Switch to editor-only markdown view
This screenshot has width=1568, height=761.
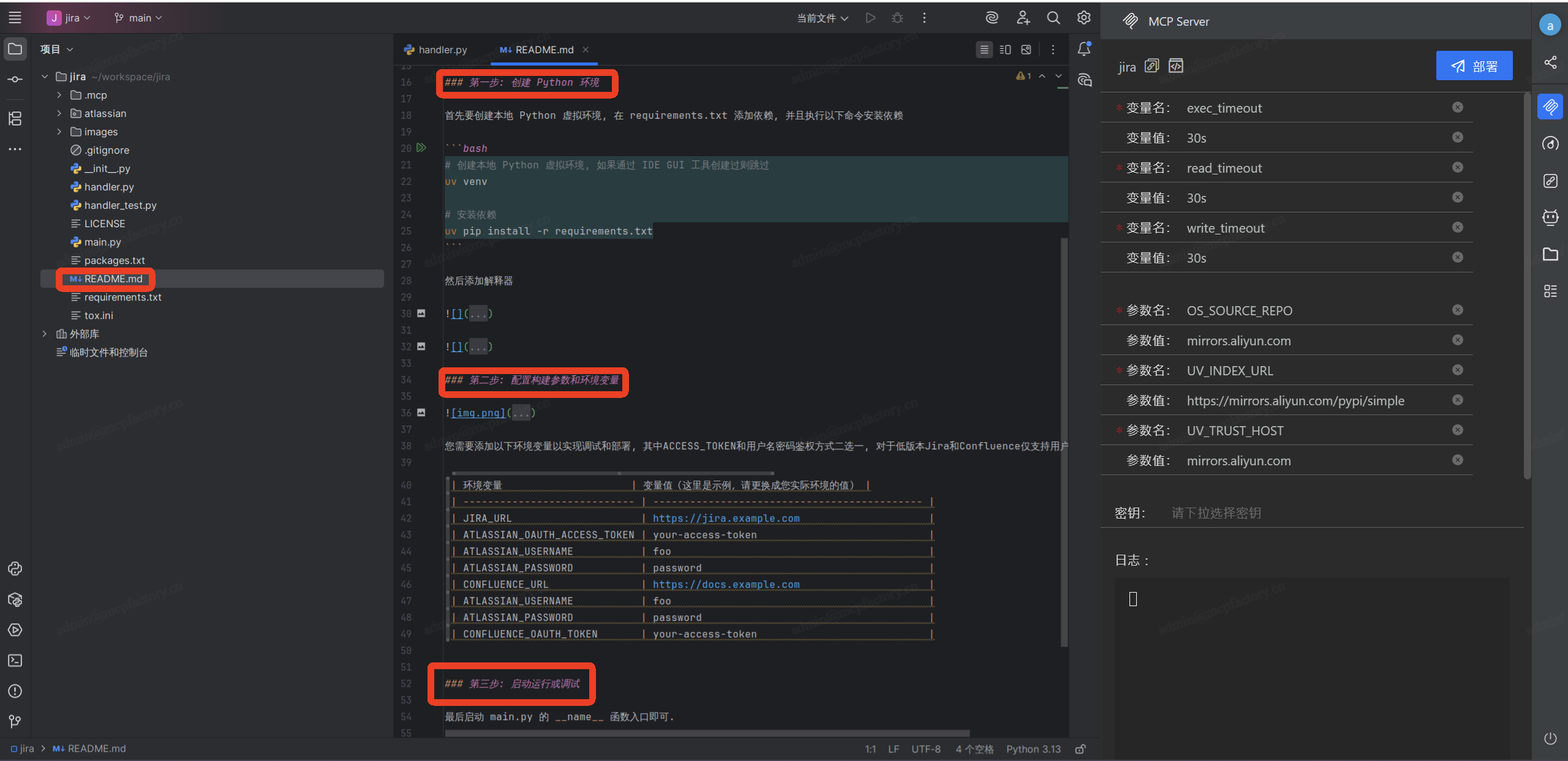click(x=984, y=50)
